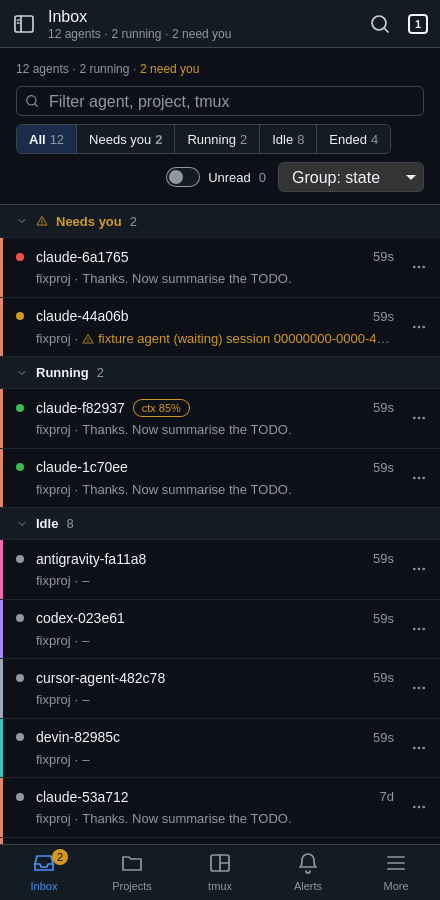Focus the Filter agent, project, tmux field
Screen dimensions: 440x900
pos(220,102)
